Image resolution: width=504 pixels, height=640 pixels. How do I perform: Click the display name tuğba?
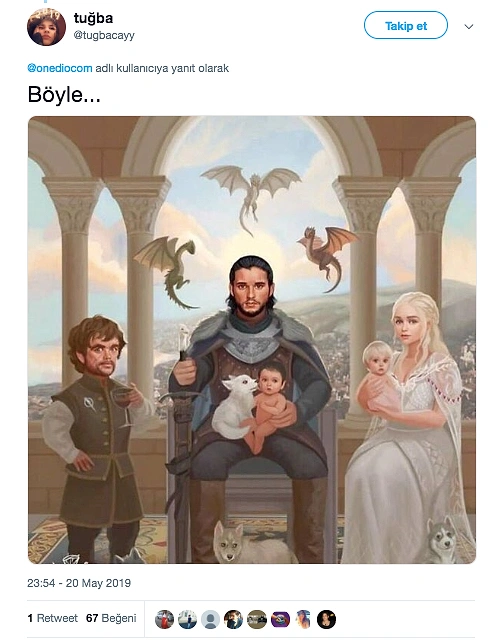tap(93, 18)
